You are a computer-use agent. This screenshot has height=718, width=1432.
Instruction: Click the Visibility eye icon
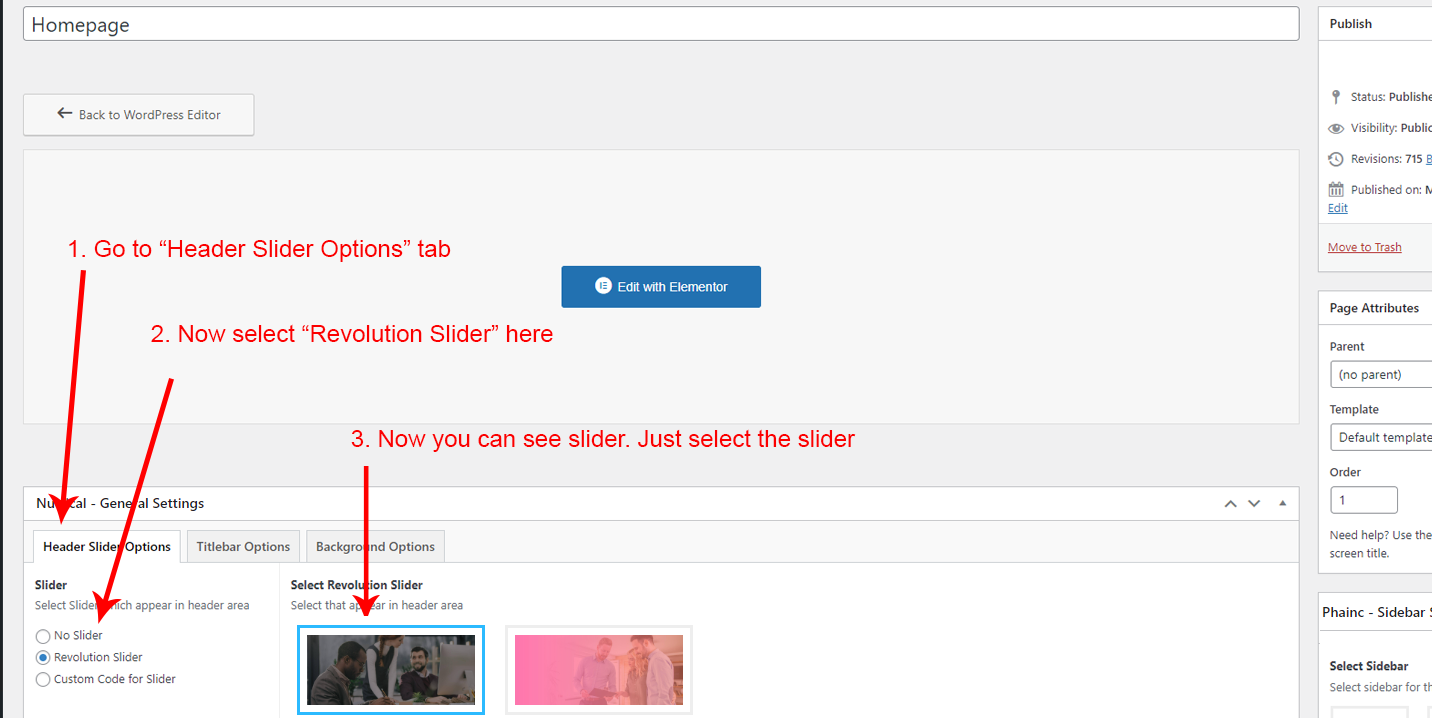pyautogui.click(x=1336, y=128)
